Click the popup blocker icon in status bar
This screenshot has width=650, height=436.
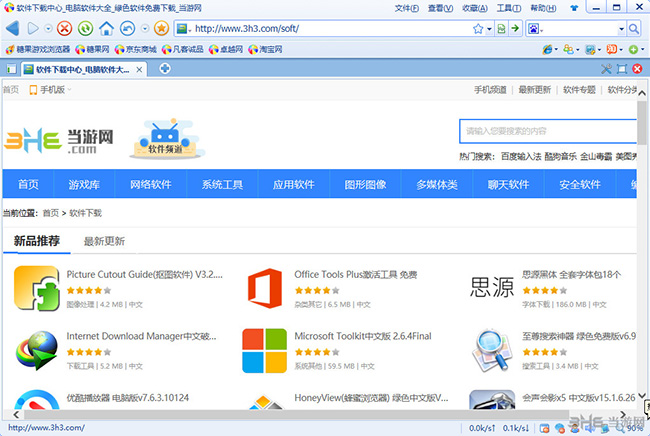(544, 428)
